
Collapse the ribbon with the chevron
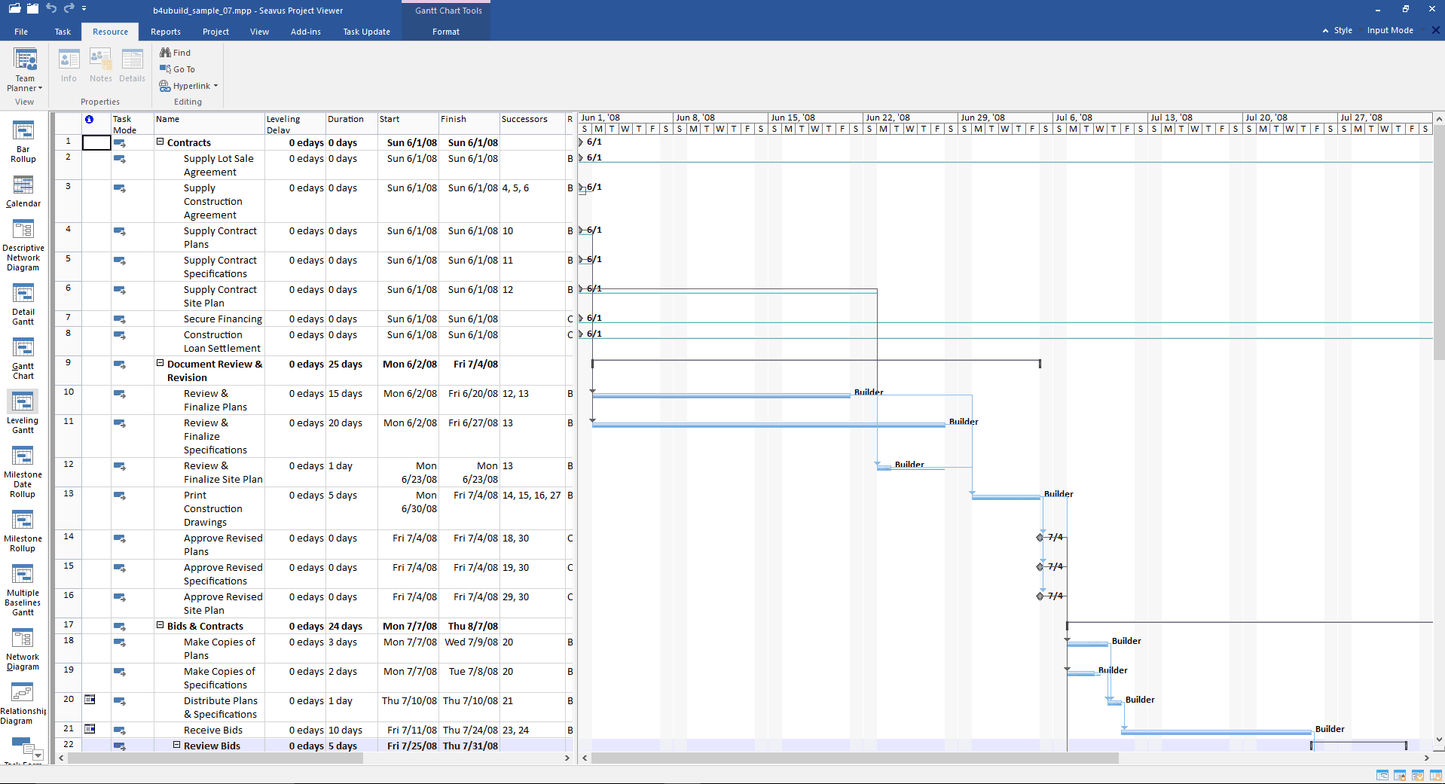coord(1324,30)
